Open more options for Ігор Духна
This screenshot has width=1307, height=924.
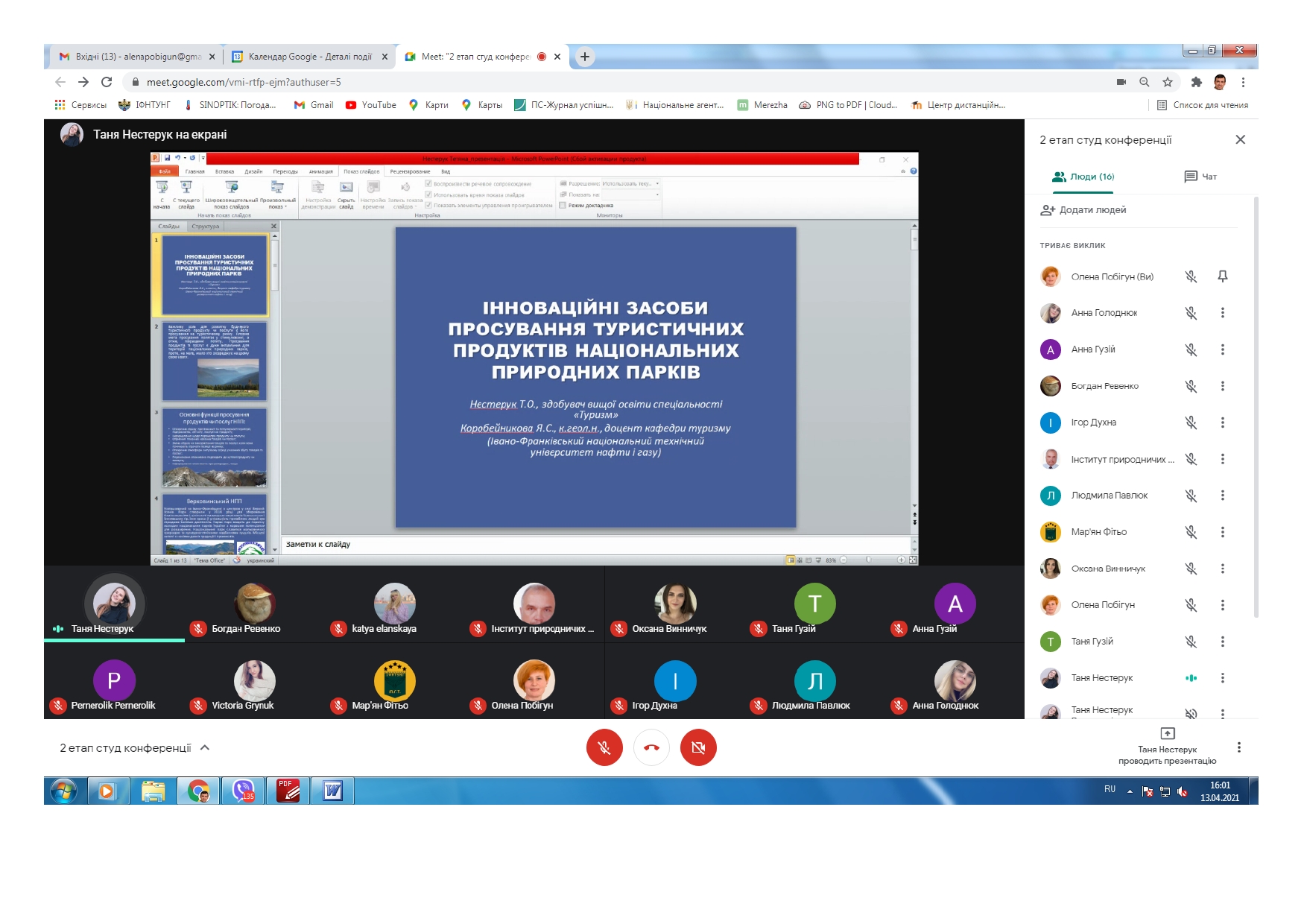(1222, 423)
